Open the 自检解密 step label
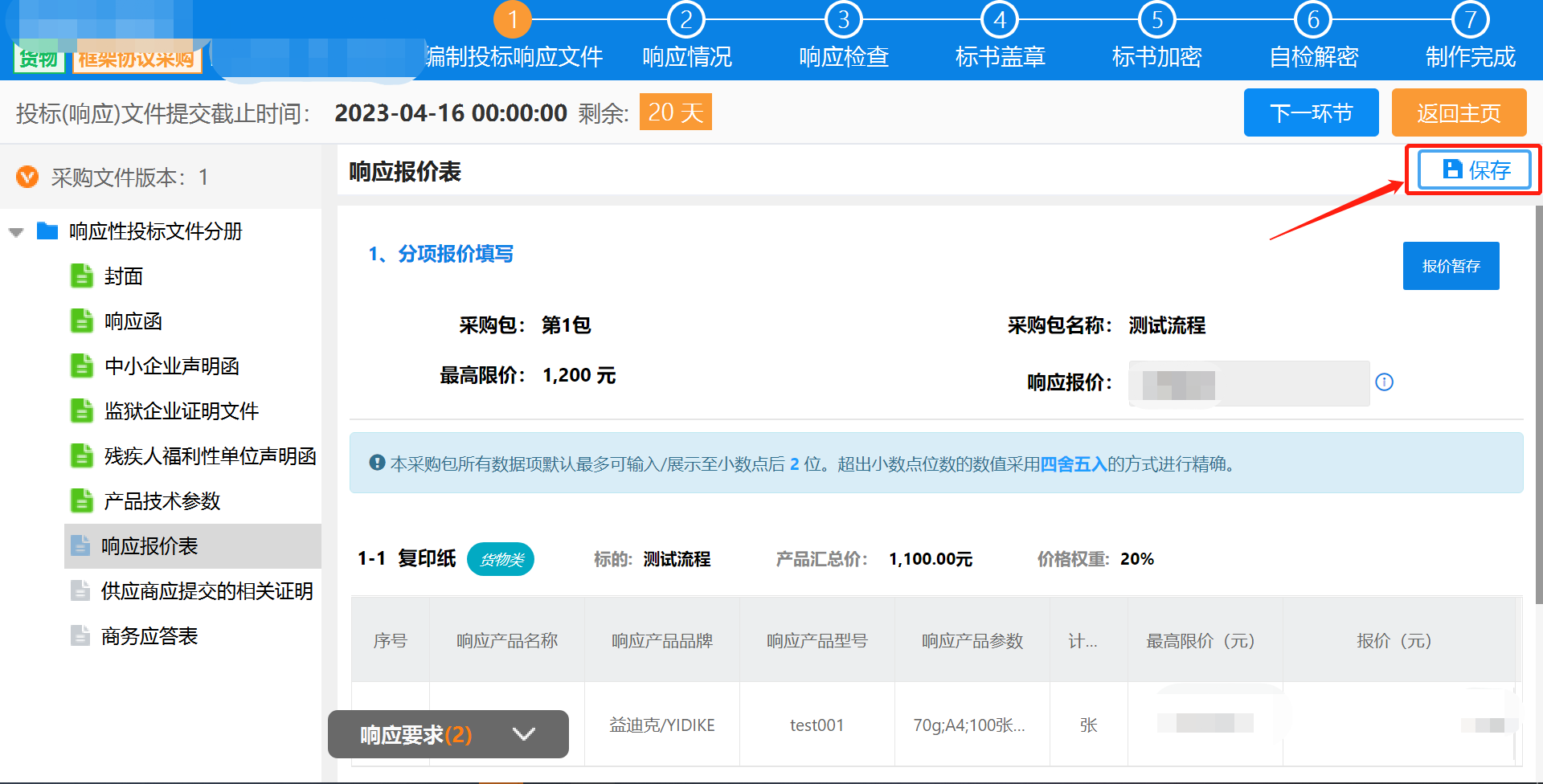 1314,57
